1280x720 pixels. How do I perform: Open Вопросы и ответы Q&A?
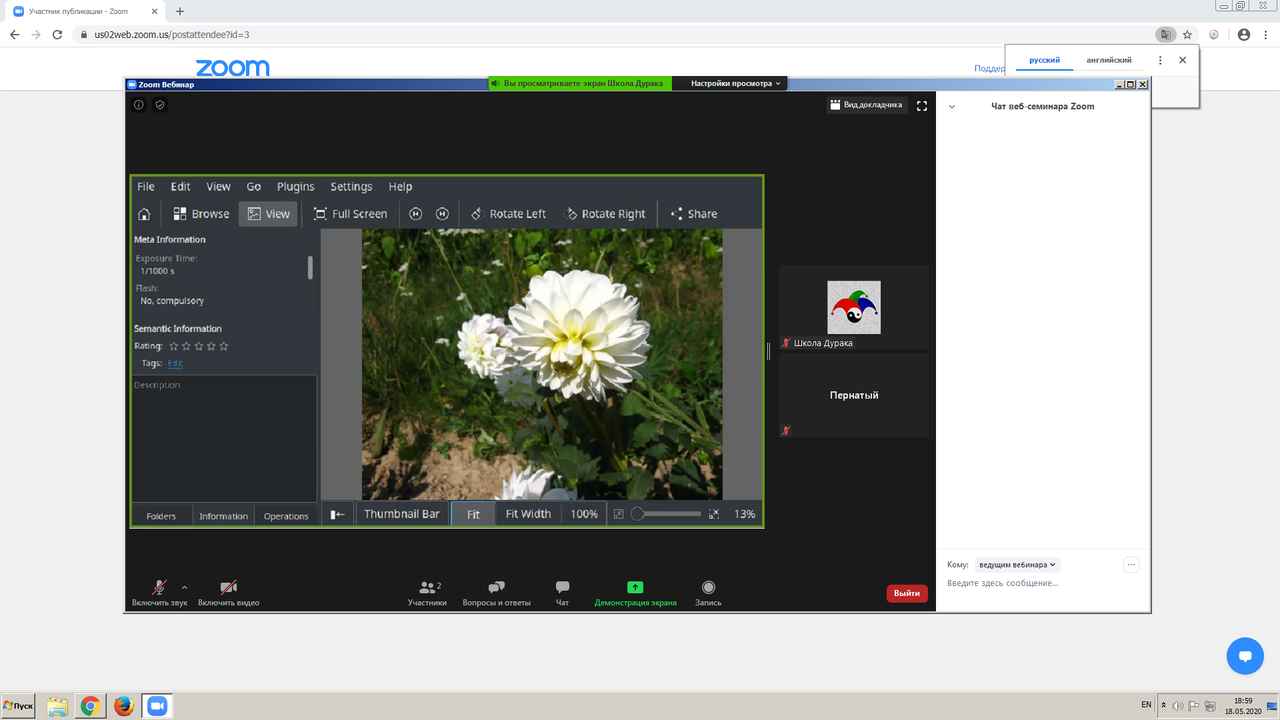(x=496, y=593)
